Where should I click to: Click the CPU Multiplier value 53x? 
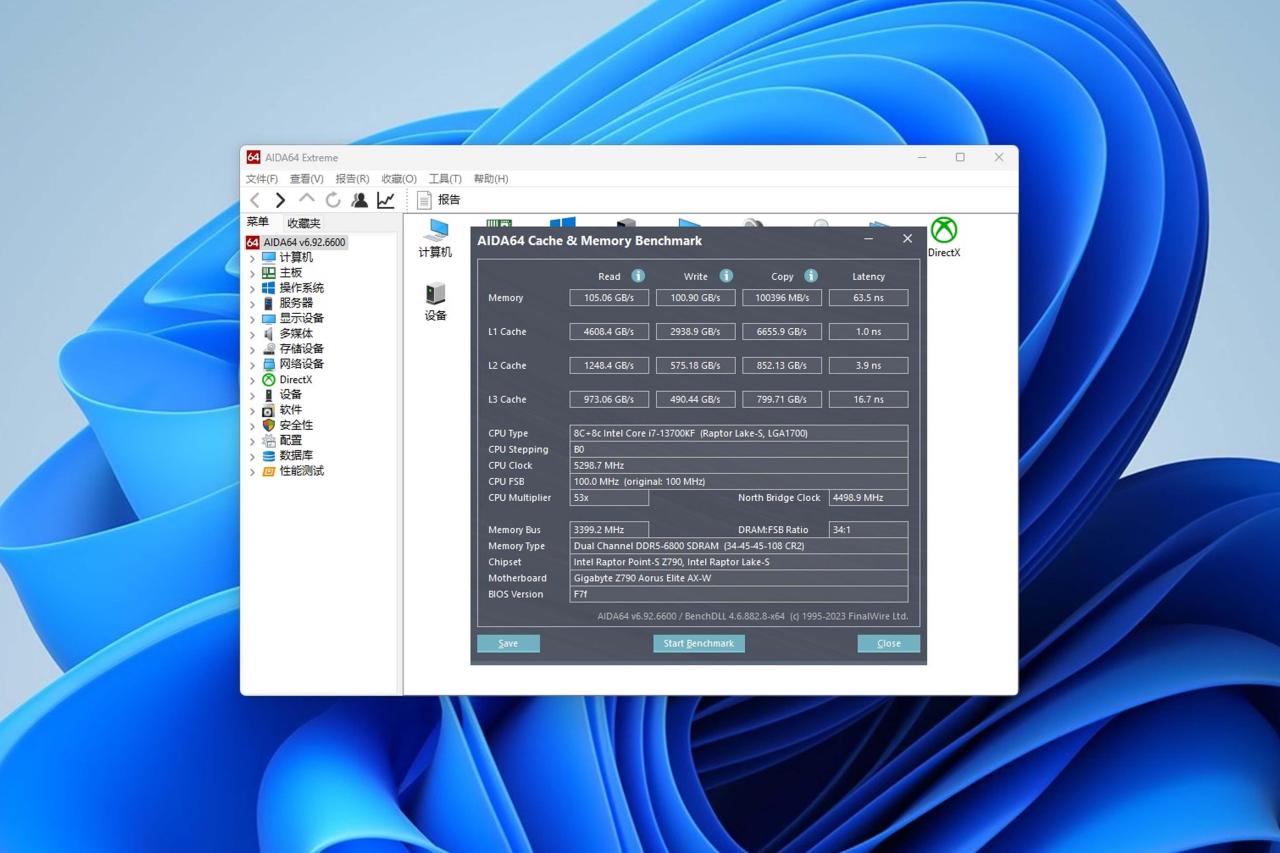(x=609, y=497)
